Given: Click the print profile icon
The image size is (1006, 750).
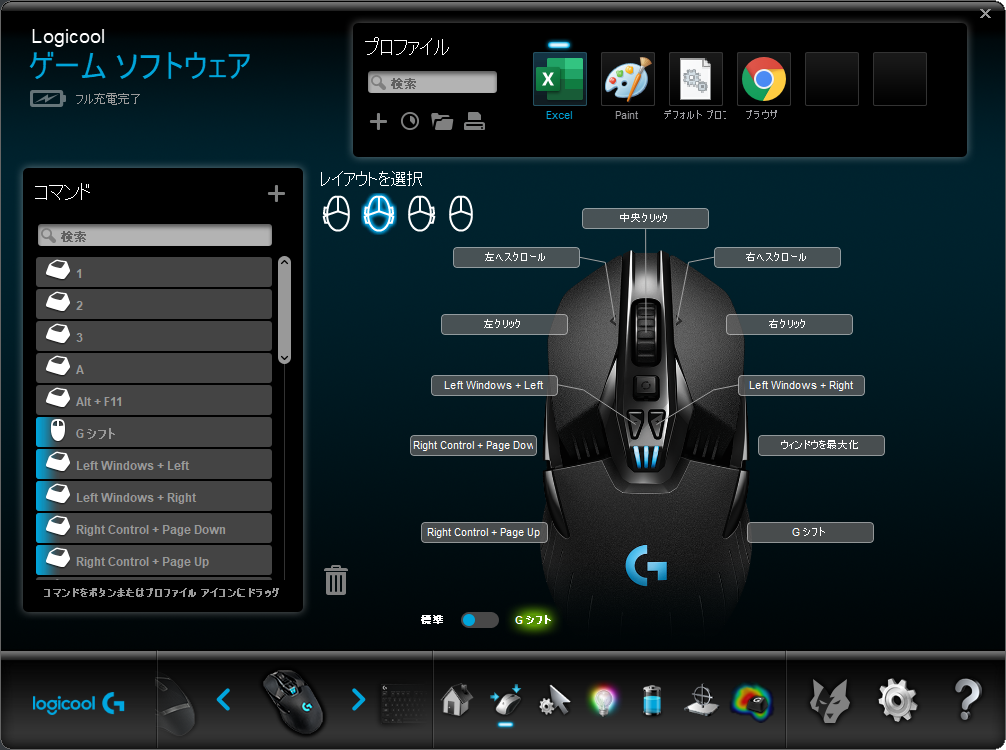Looking at the screenshot, I should (474, 121).
